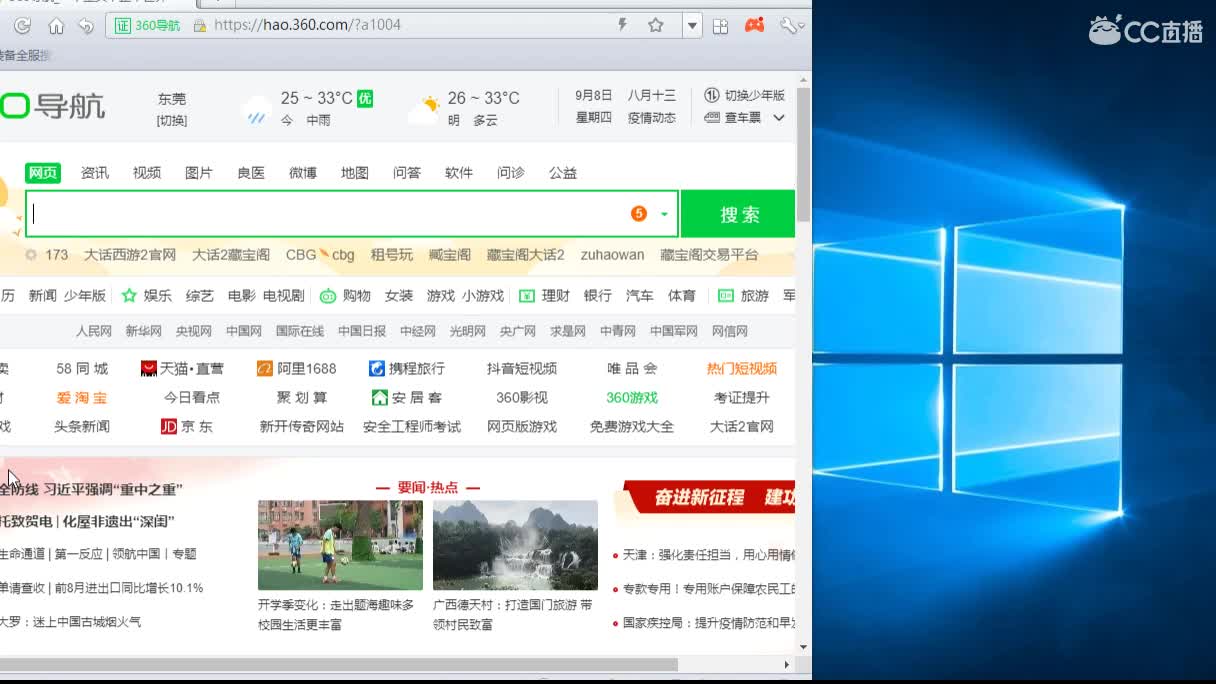
Task: Open the 电视剧 category
Action: (284, 296)
